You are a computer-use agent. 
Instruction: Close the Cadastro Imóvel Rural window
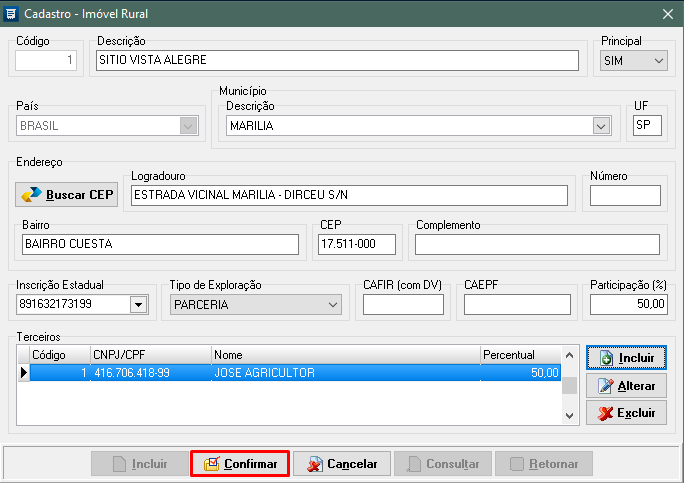[667, 13]
